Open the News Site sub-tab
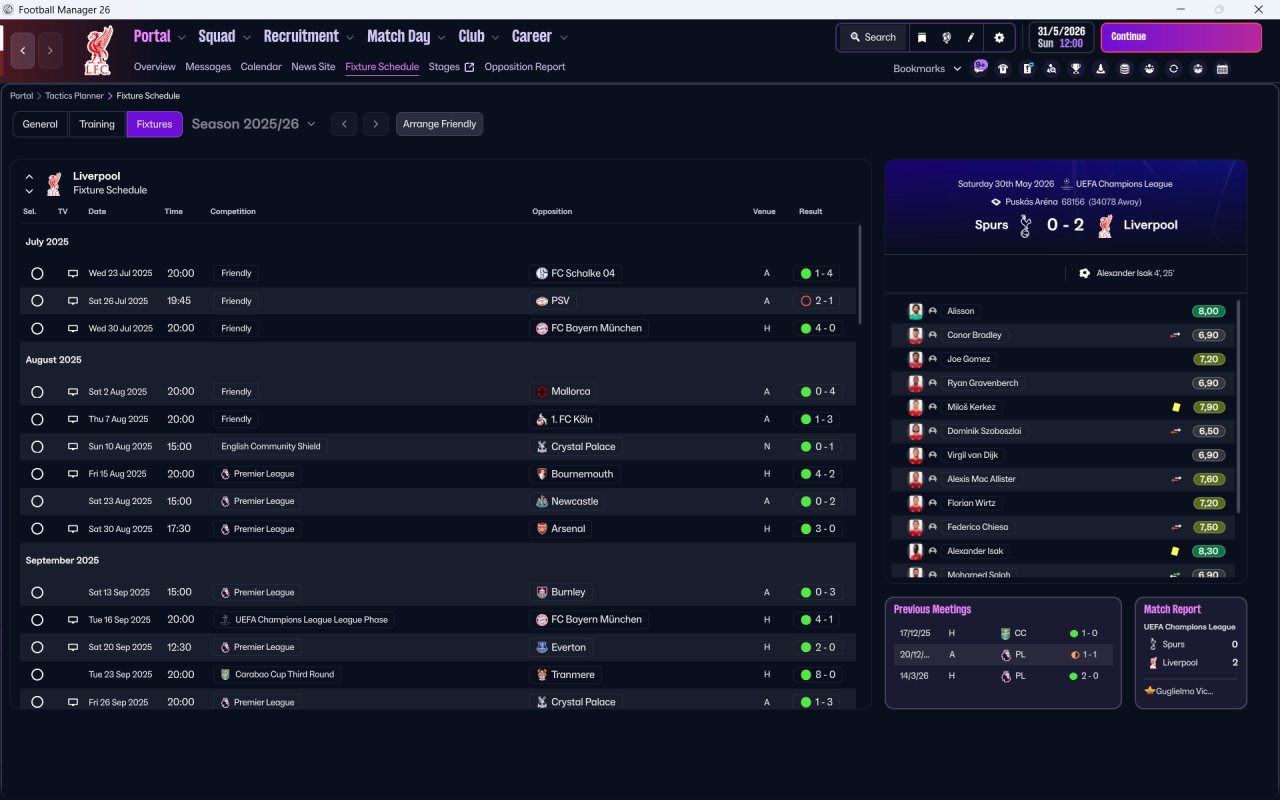Viewport: 1280px width, 800px height. (313, 67)
